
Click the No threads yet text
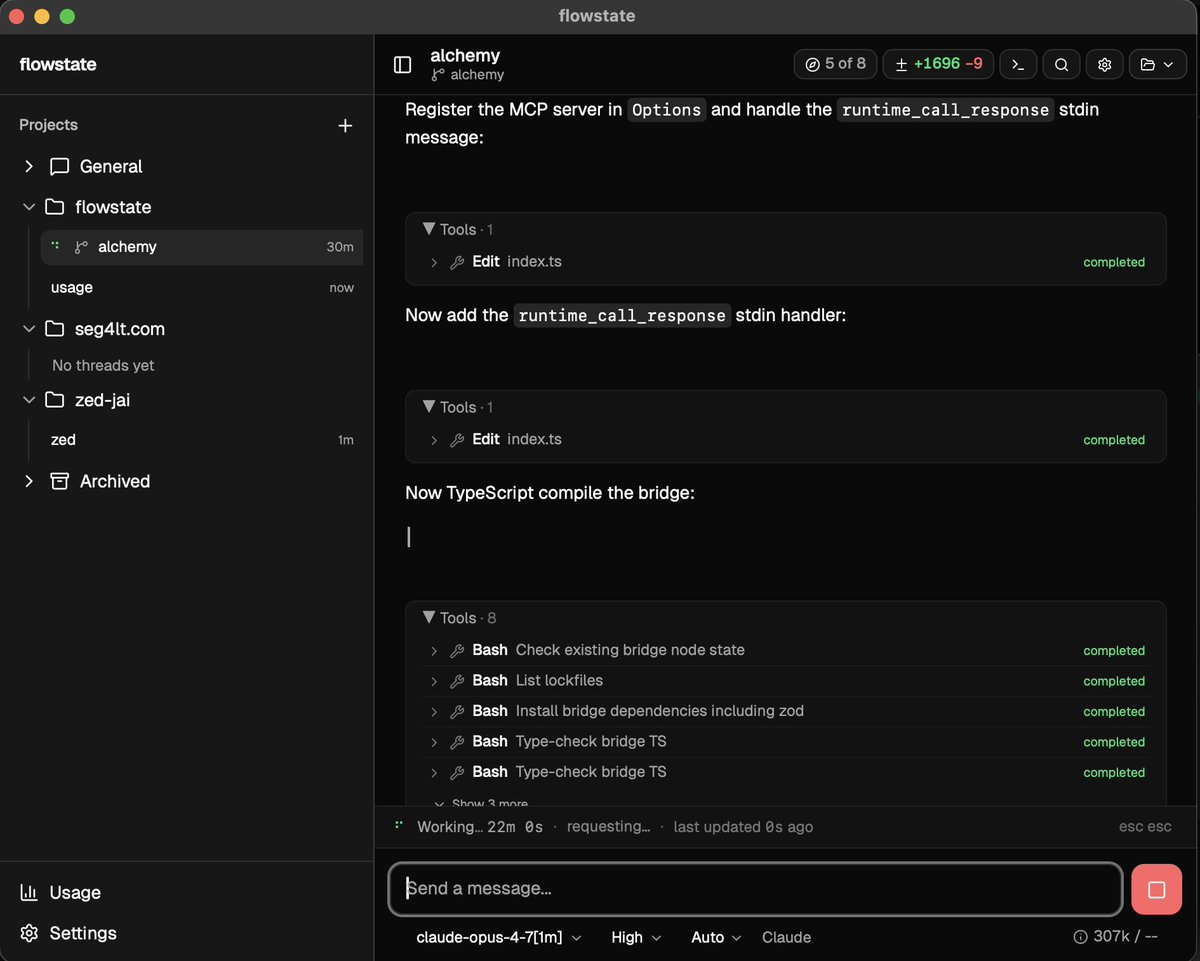(103, 365)
